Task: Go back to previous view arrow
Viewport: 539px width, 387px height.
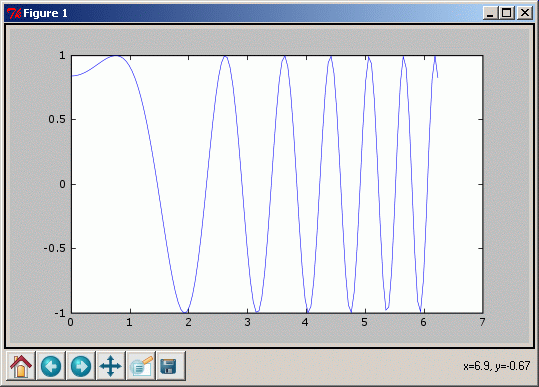Action: [51, 366]
